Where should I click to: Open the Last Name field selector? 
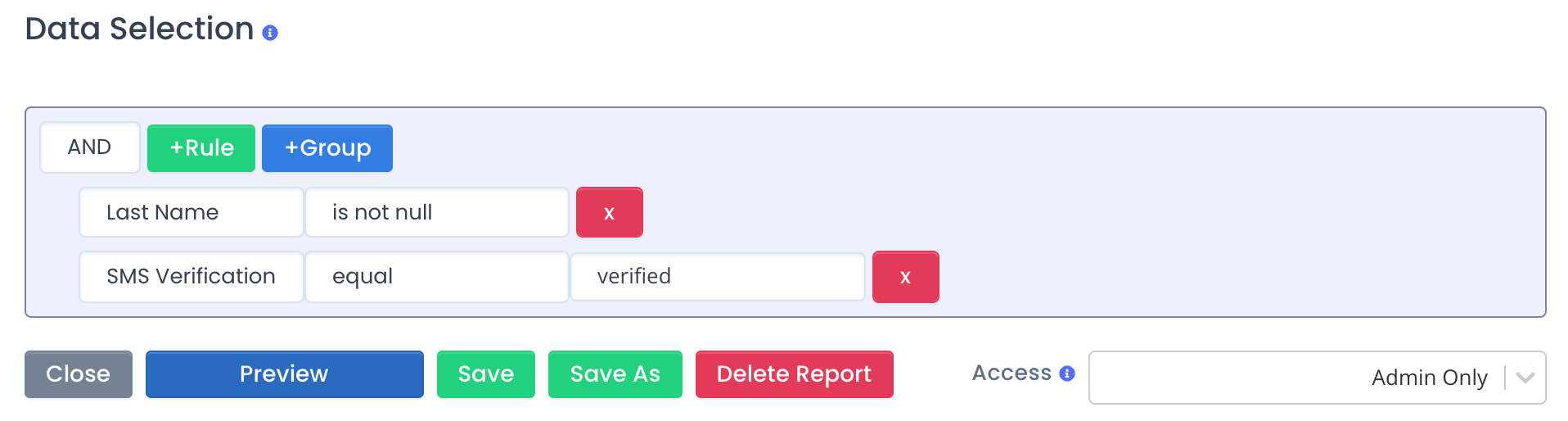point(191,212)
